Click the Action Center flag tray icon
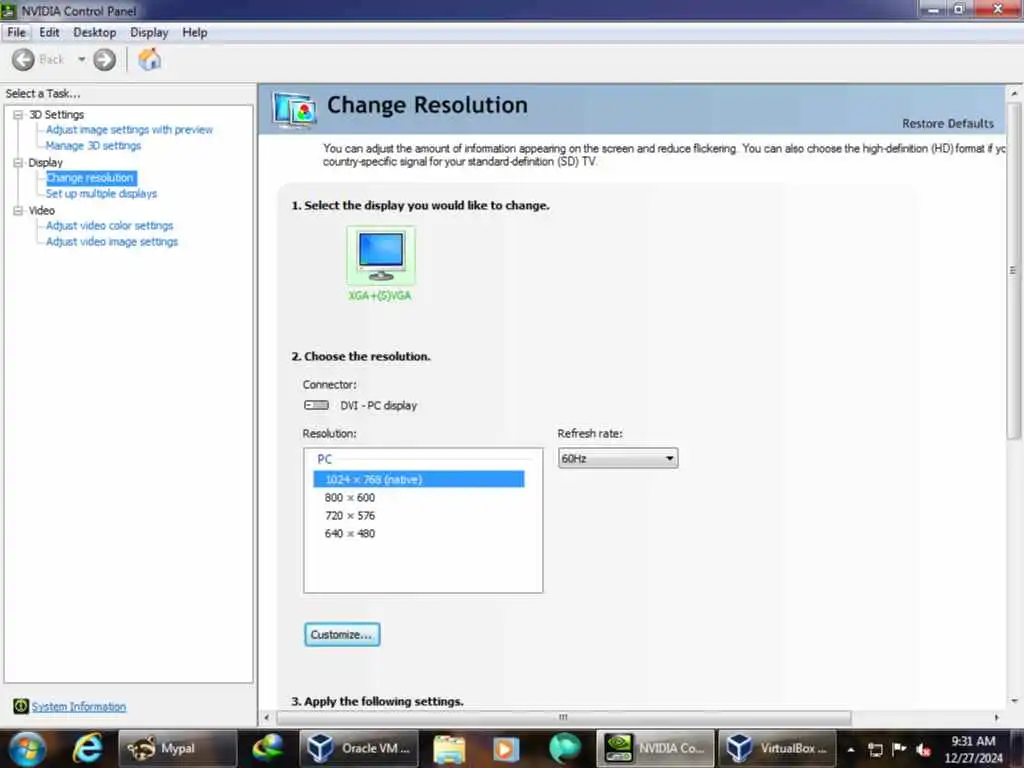 (x=899, y=748)
